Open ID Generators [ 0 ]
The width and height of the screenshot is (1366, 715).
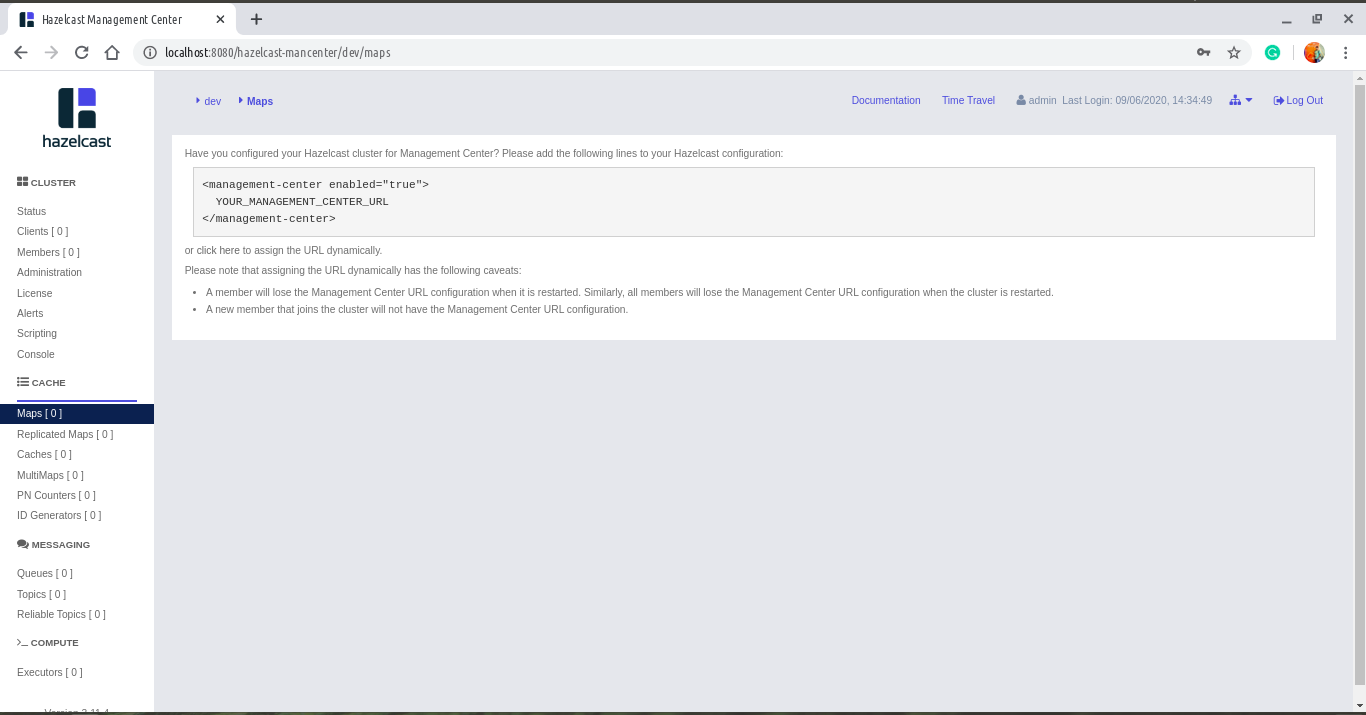tap(59, 515)
